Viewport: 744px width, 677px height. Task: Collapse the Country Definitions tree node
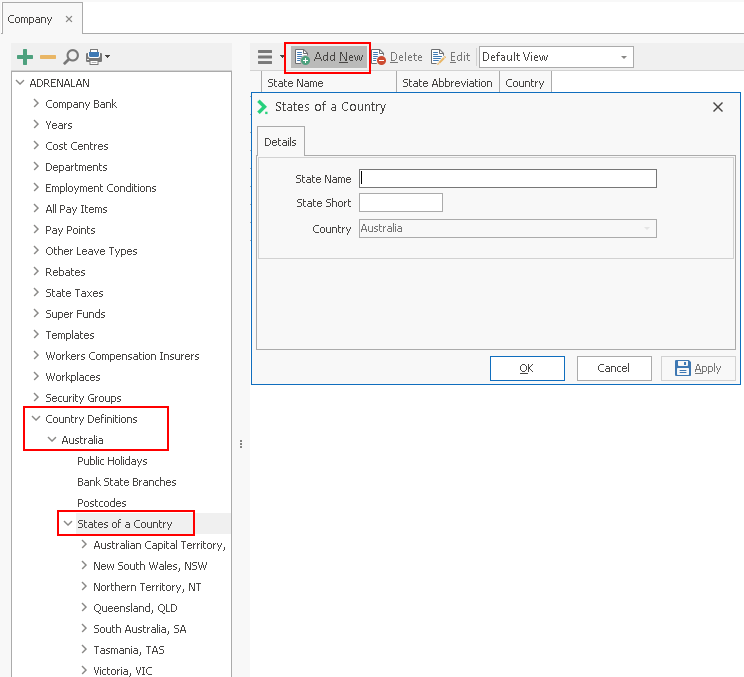(37, 419)
